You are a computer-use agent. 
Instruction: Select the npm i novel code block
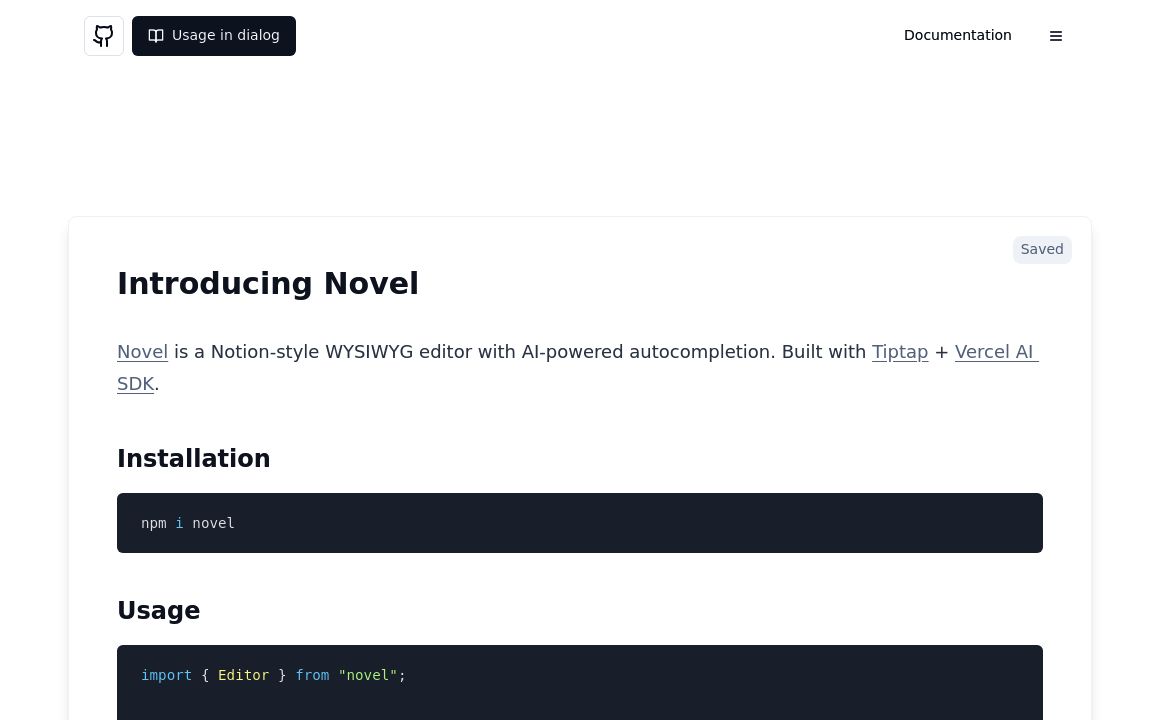tap(580, 522)
